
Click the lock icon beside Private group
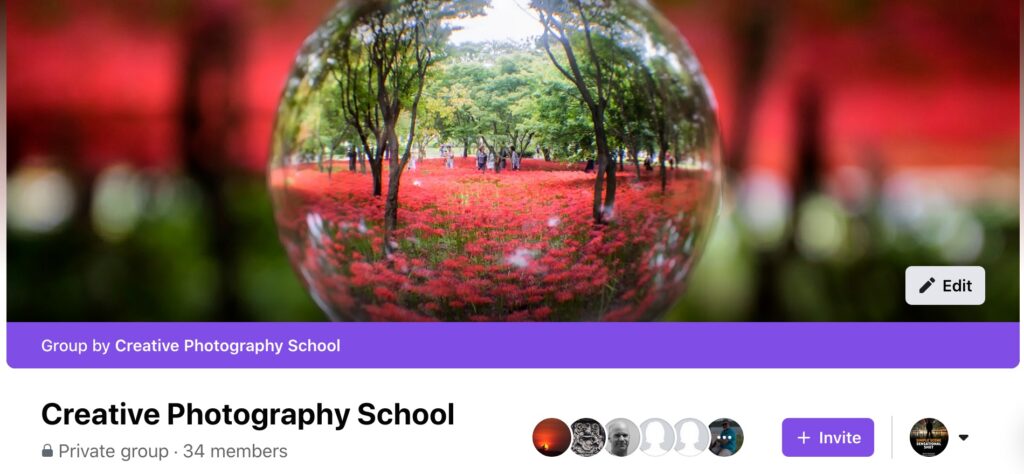47,451
